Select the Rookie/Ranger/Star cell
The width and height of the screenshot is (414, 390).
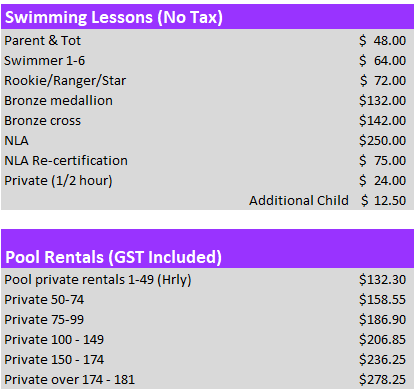[65, 81]
